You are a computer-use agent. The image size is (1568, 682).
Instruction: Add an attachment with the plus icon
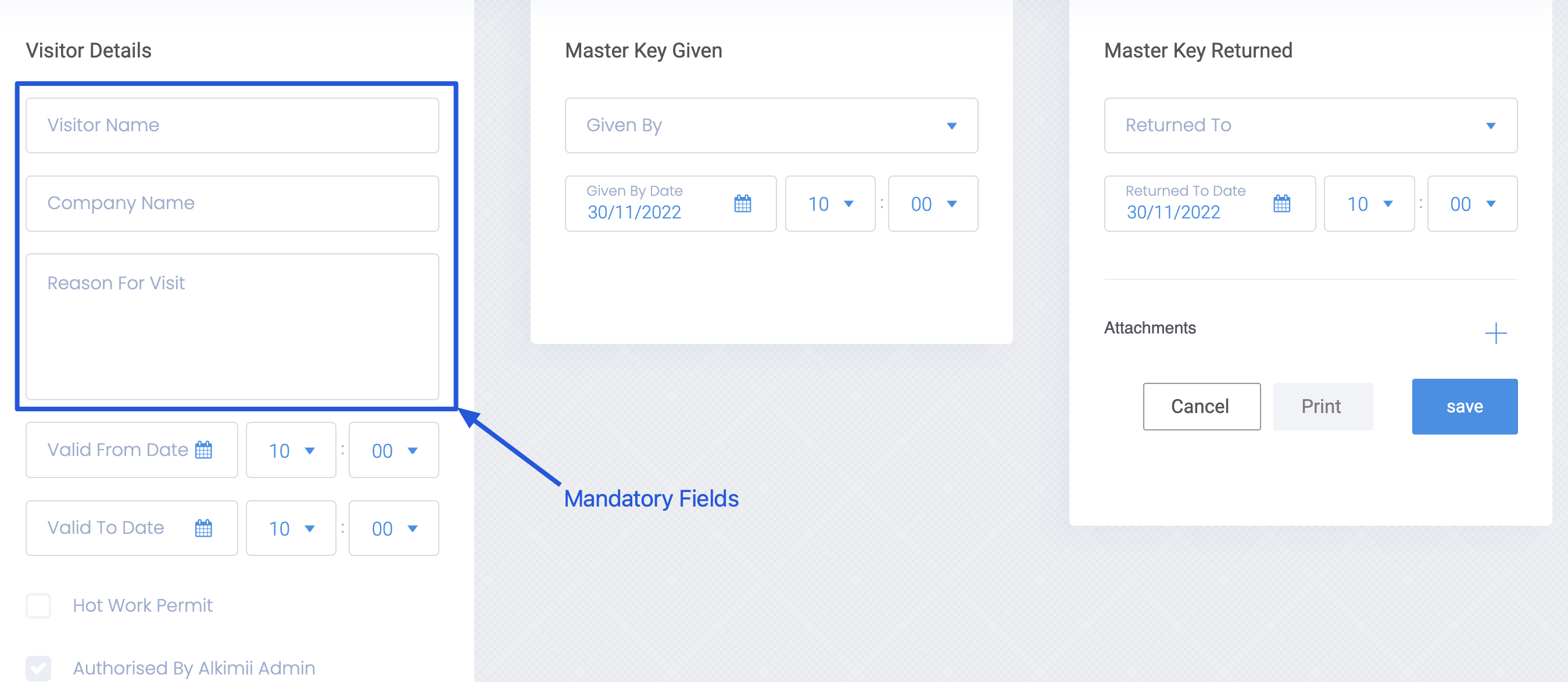(x=1495, y=333)
